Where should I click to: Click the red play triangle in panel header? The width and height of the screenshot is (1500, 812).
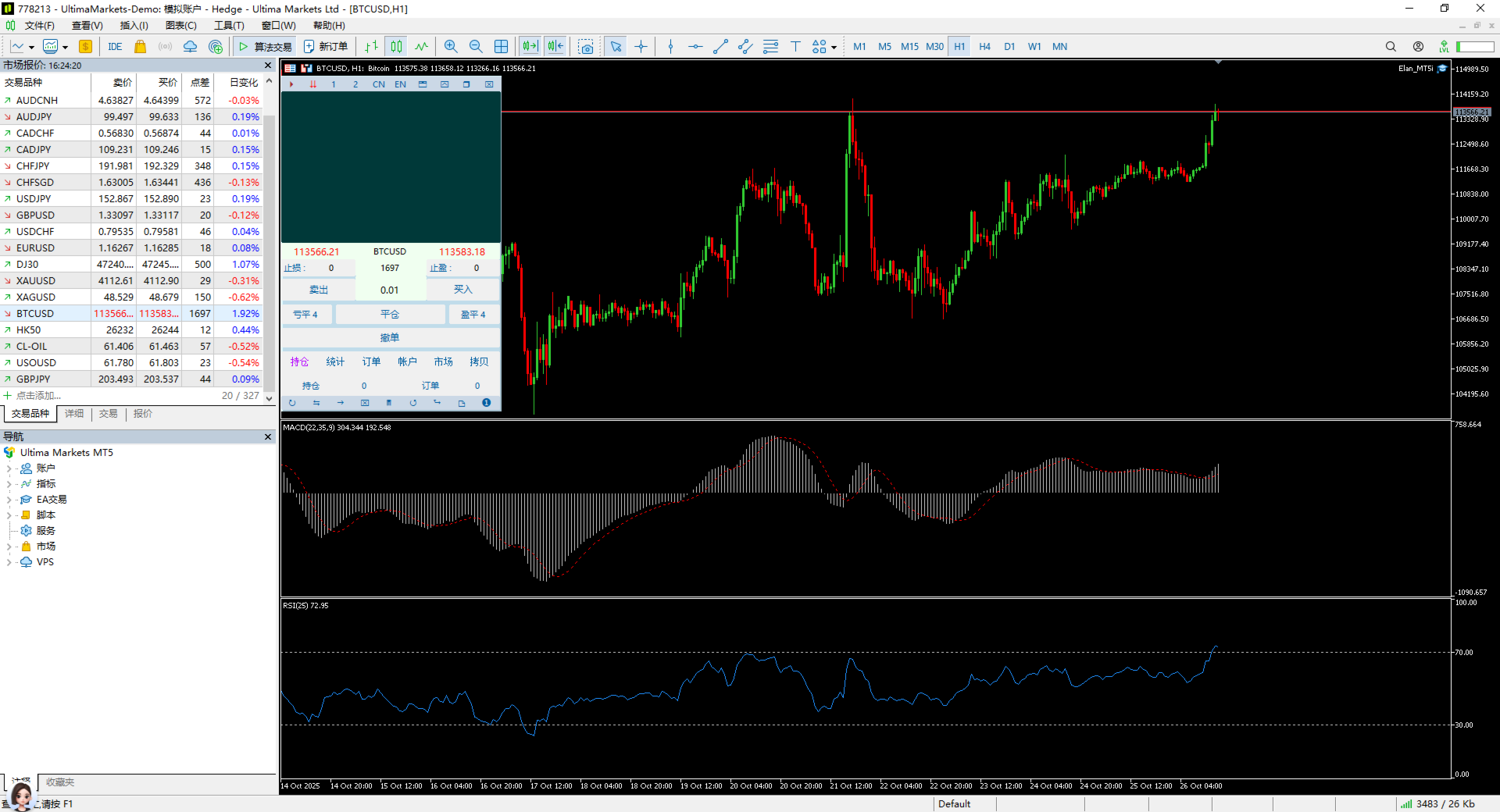(x=291, y=84)
